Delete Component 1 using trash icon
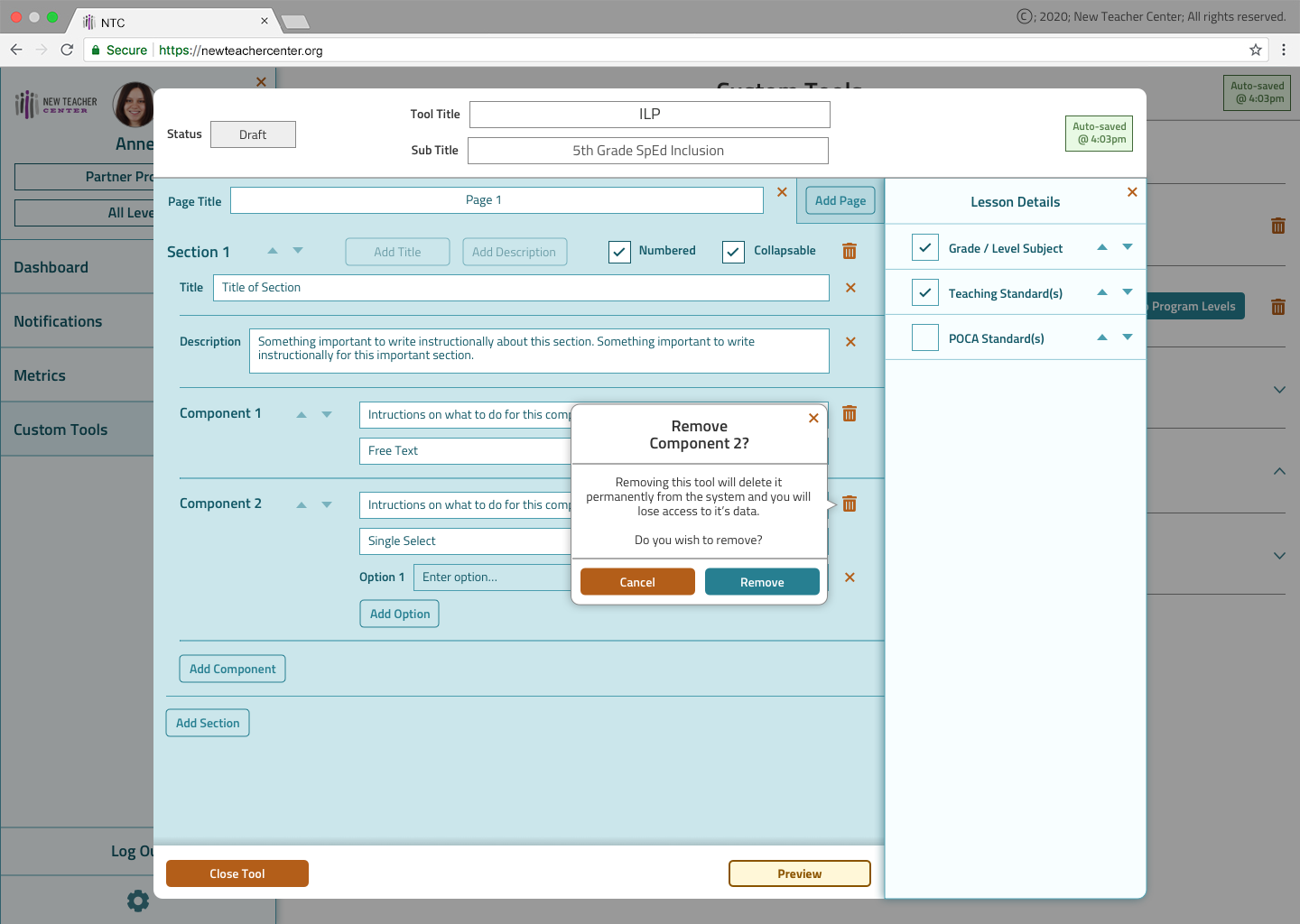 point(850,413)
